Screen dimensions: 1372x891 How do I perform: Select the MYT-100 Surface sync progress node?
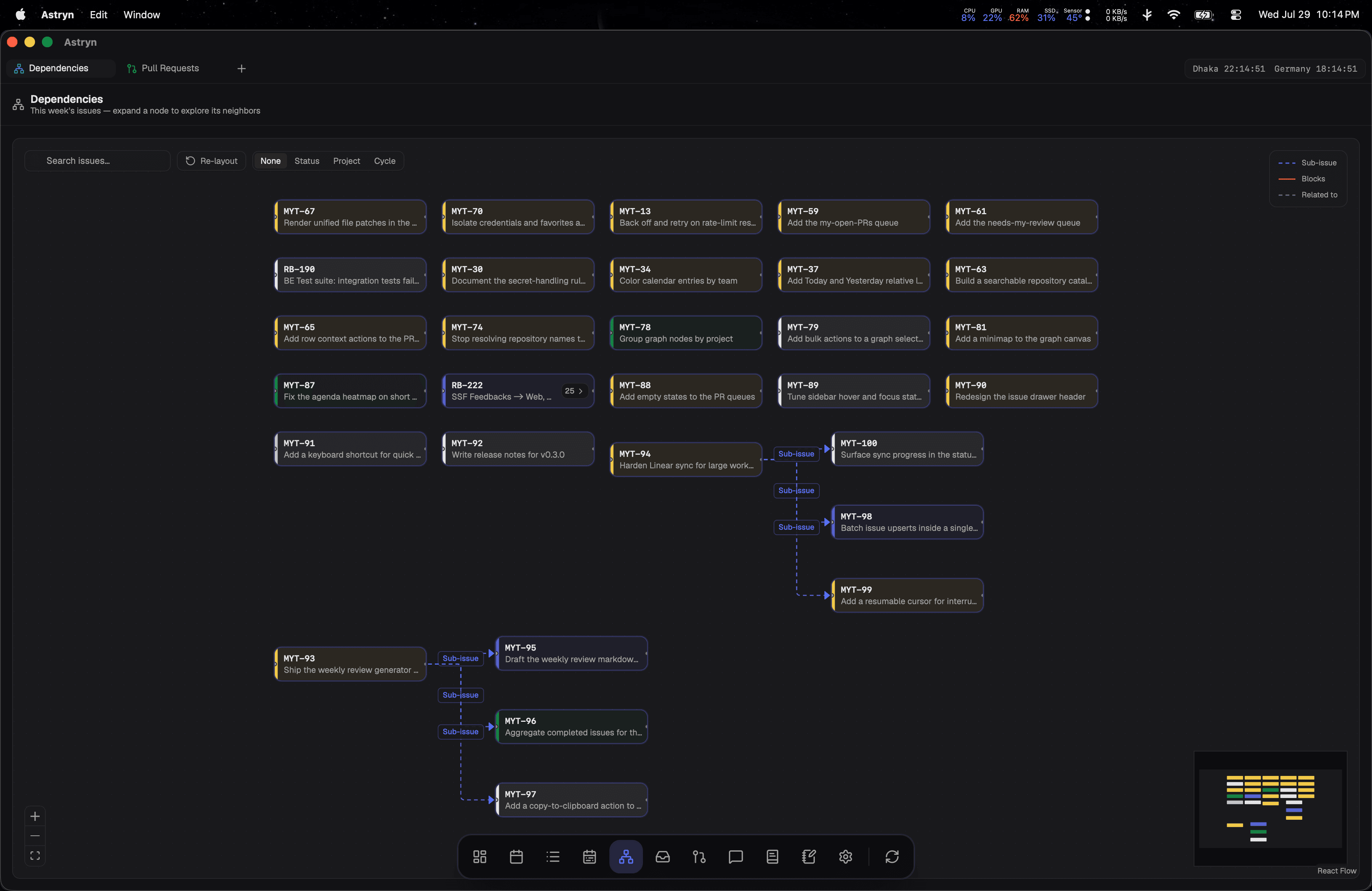[907, 449]
